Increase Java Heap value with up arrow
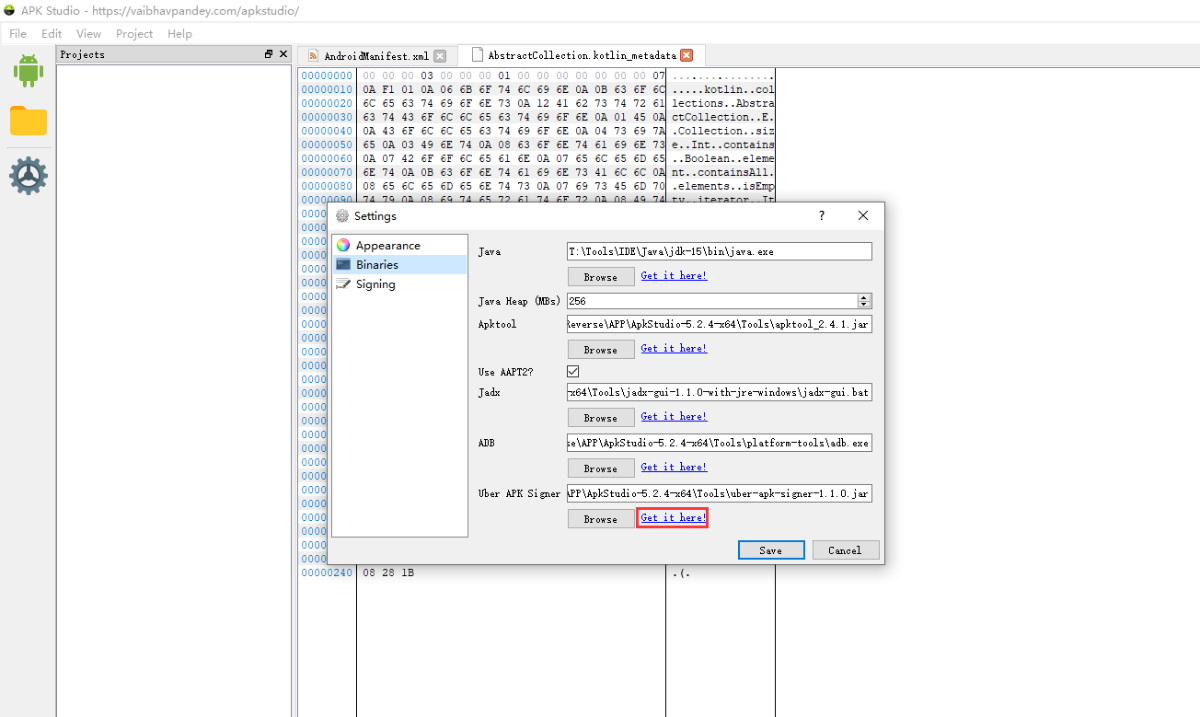1200x717 pixels. (864, 297)
